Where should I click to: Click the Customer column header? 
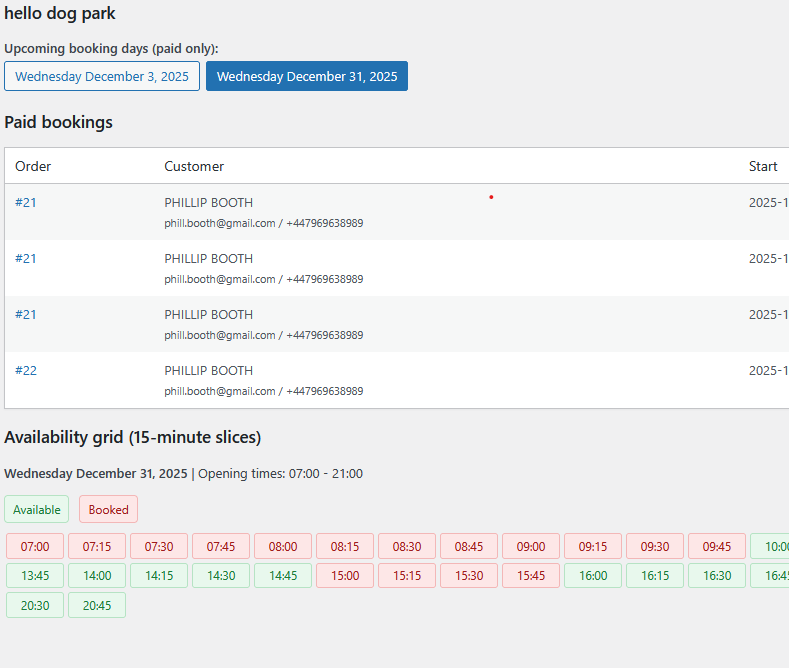[x=194, y=166]
